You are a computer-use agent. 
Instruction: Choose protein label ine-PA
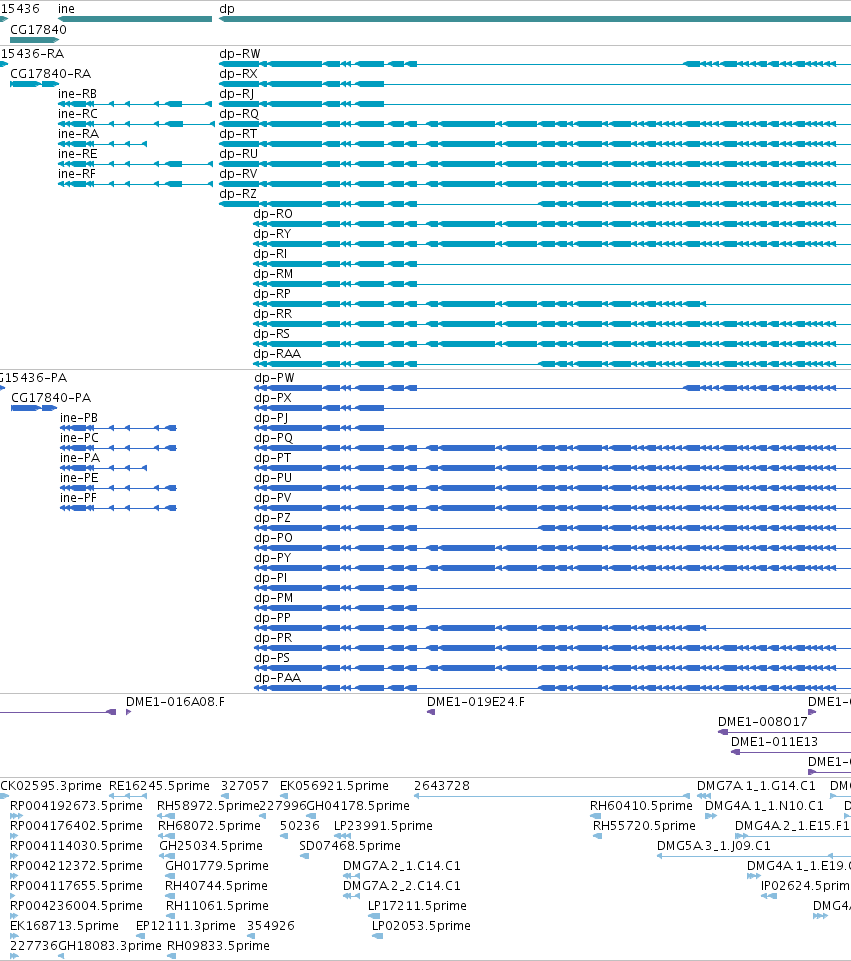pyautogui.click(x=80, y=458)
